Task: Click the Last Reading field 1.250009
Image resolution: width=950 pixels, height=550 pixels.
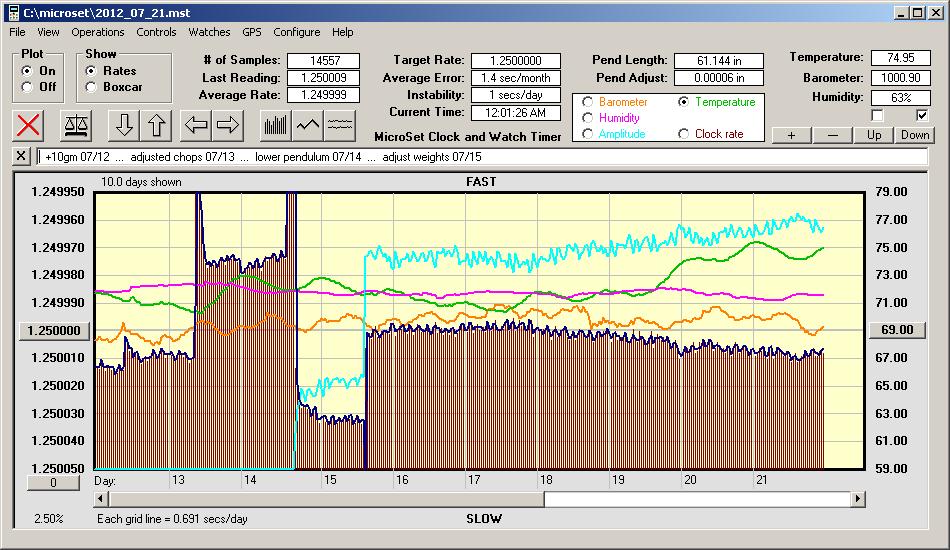Action: point(324,78)
